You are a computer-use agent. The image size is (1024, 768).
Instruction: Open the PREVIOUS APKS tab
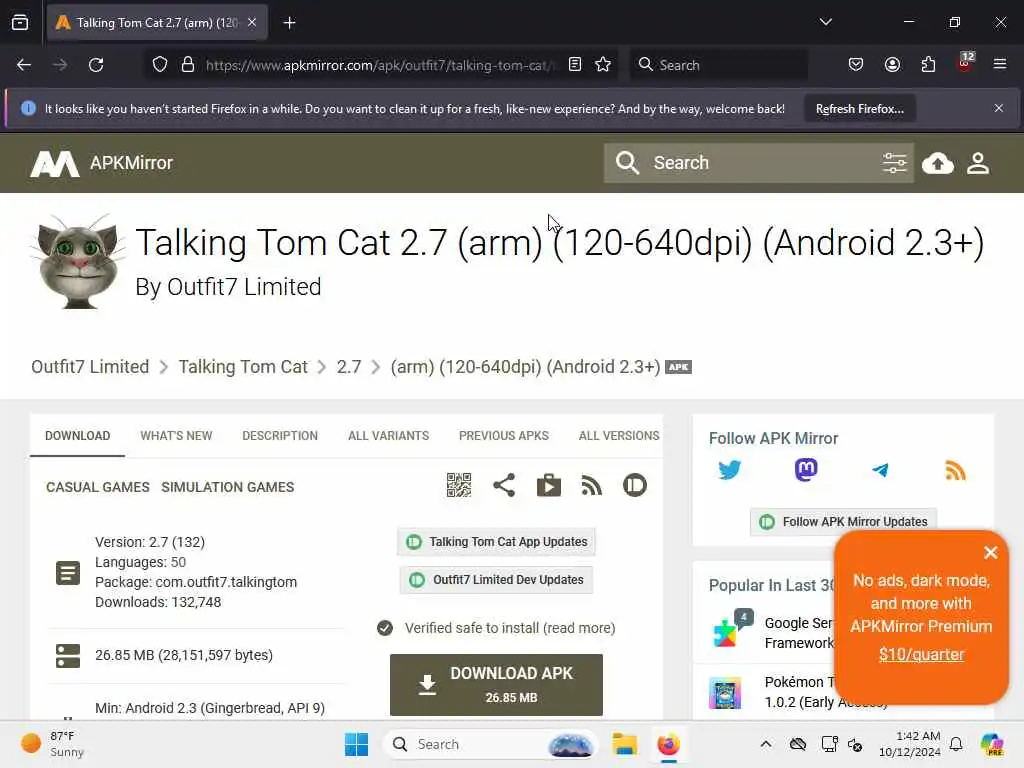(x=504, y=436)
